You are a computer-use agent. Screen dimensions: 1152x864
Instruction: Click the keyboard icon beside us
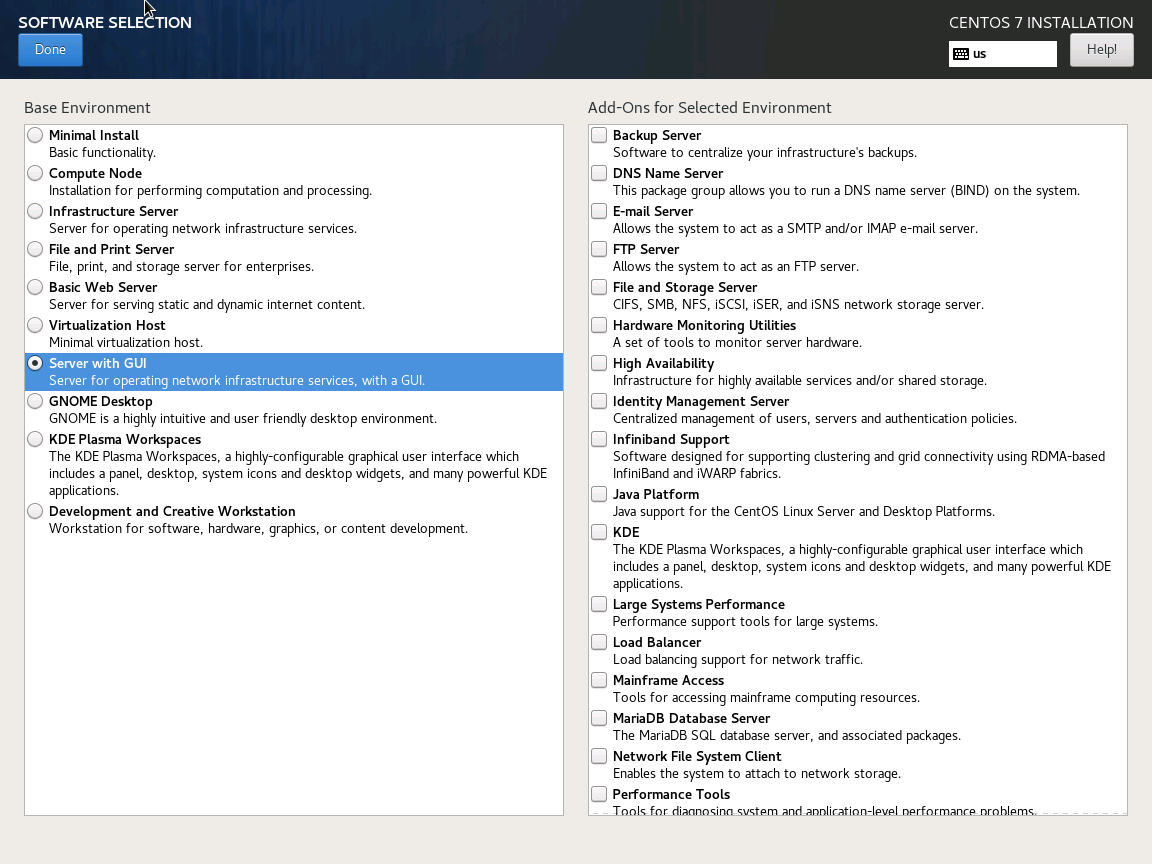point(960,54)
